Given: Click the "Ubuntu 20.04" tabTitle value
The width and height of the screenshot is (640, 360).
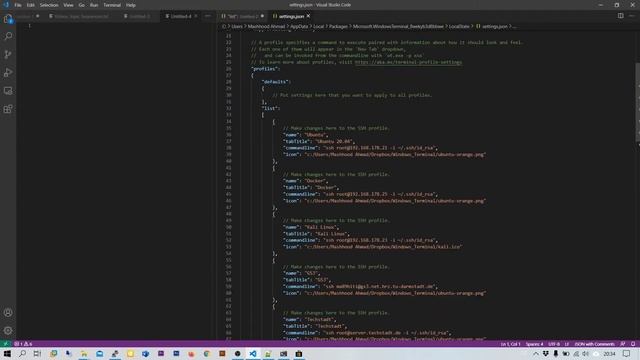Looking at the screenshot, I should [x=333, y=142].
